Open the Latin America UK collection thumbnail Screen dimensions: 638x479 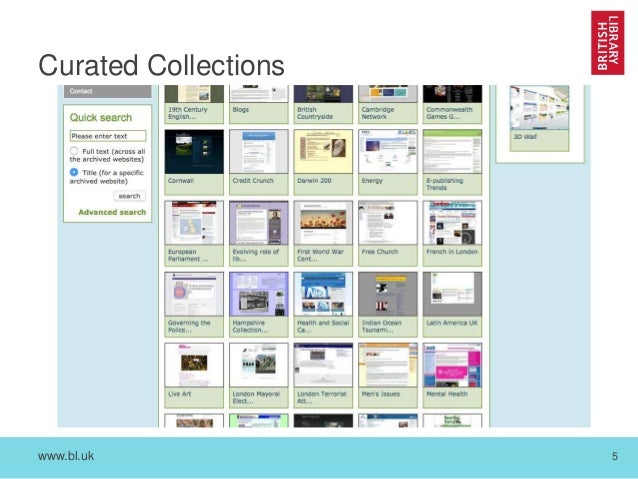(452, 294)
